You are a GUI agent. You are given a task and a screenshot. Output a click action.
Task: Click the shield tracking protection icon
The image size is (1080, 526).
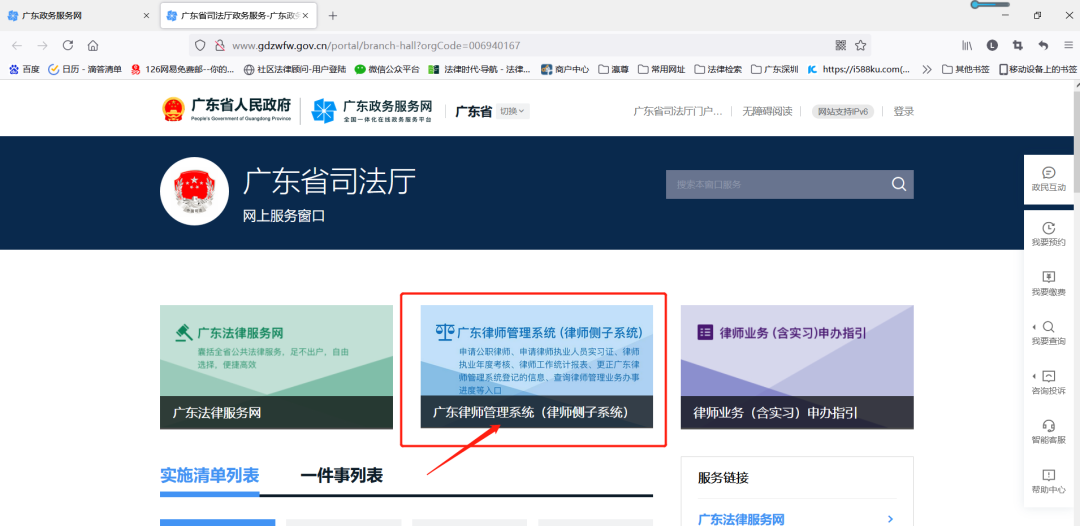200,45
